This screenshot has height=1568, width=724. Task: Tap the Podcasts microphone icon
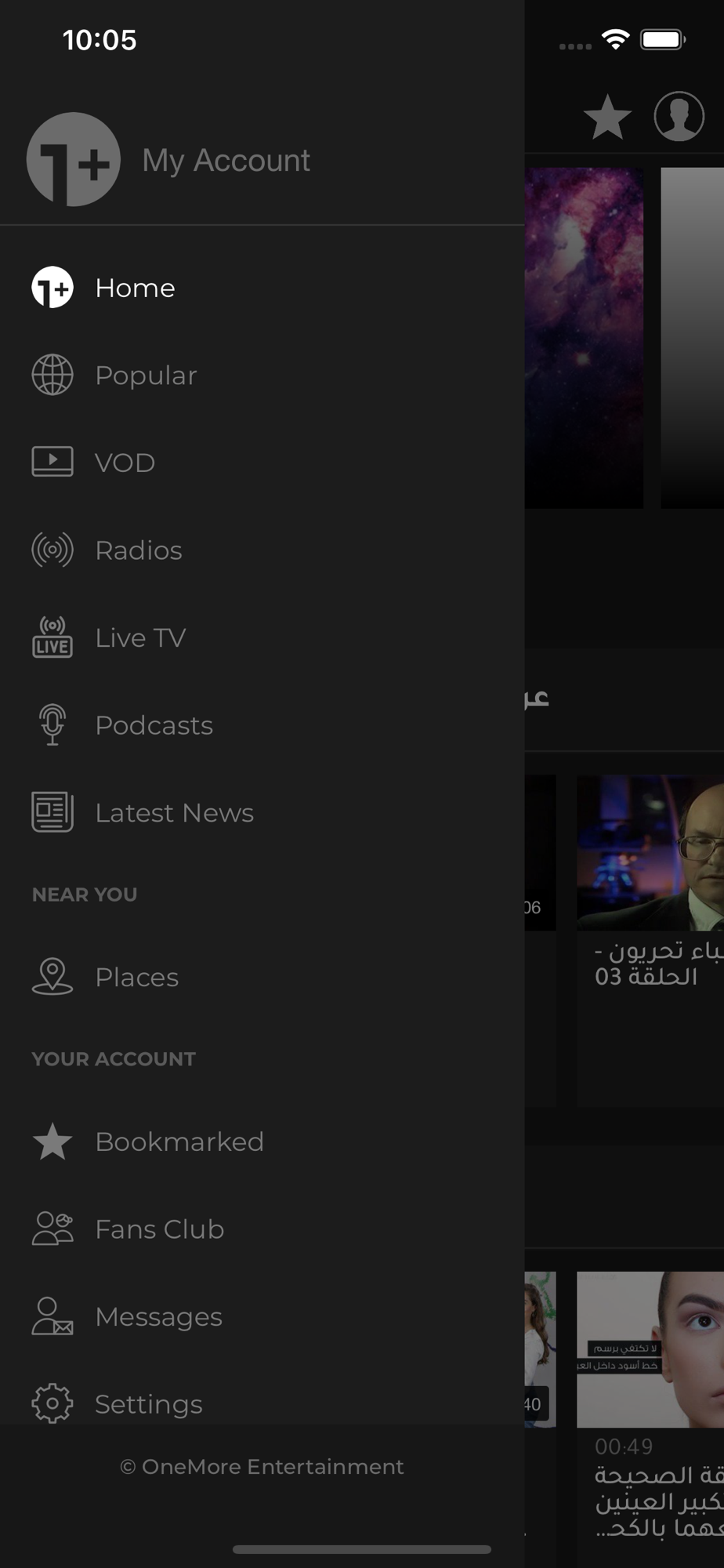52,724
